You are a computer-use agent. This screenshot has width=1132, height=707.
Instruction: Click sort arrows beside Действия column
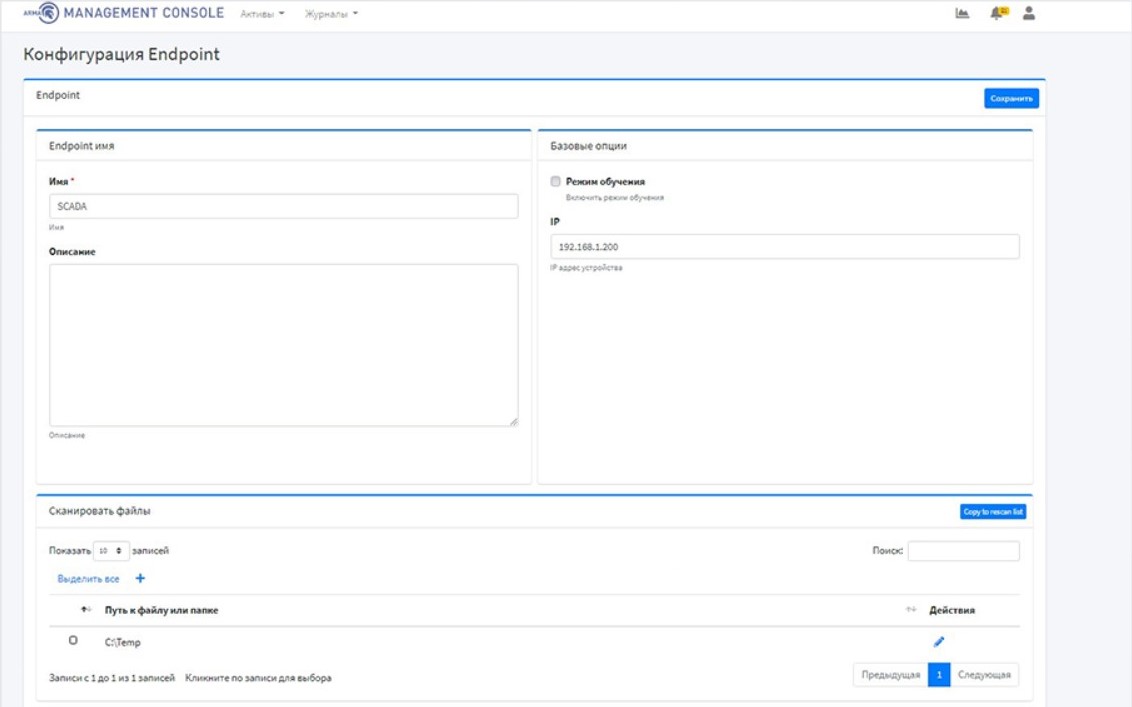pyautogui.click(x=910, y=610)
